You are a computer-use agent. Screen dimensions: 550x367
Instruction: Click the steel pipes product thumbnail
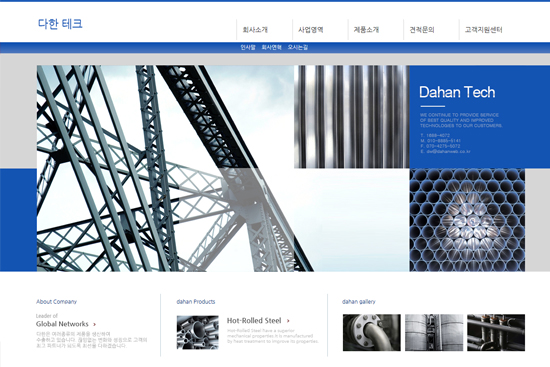pyautogui.click(x=197, y=332)
